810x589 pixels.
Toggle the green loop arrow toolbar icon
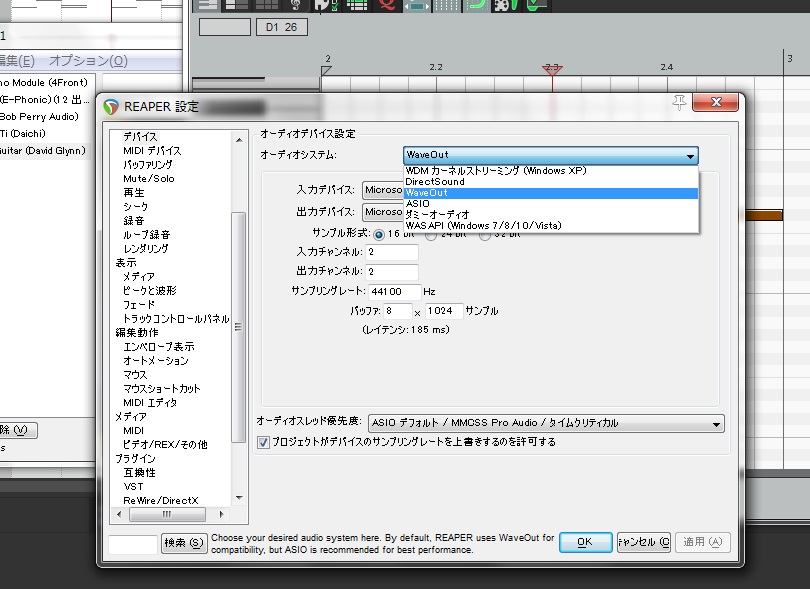tap(476, 5)
